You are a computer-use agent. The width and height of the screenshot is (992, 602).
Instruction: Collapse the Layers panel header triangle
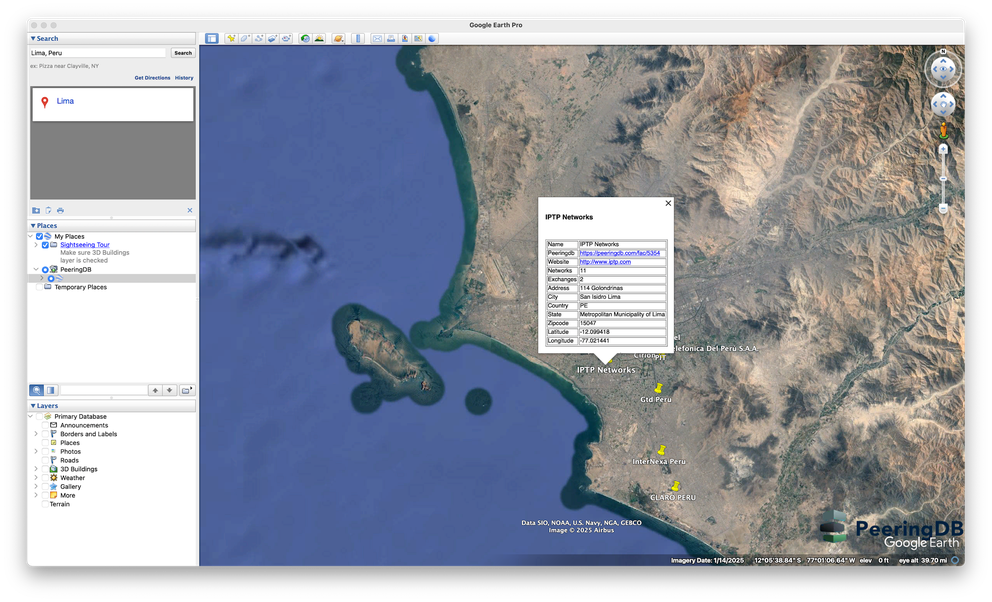click(x=33, y=406)
